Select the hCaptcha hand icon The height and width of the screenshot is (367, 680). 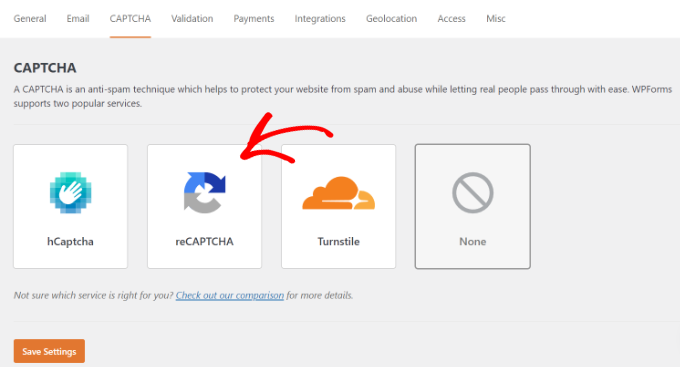[70, 193]
